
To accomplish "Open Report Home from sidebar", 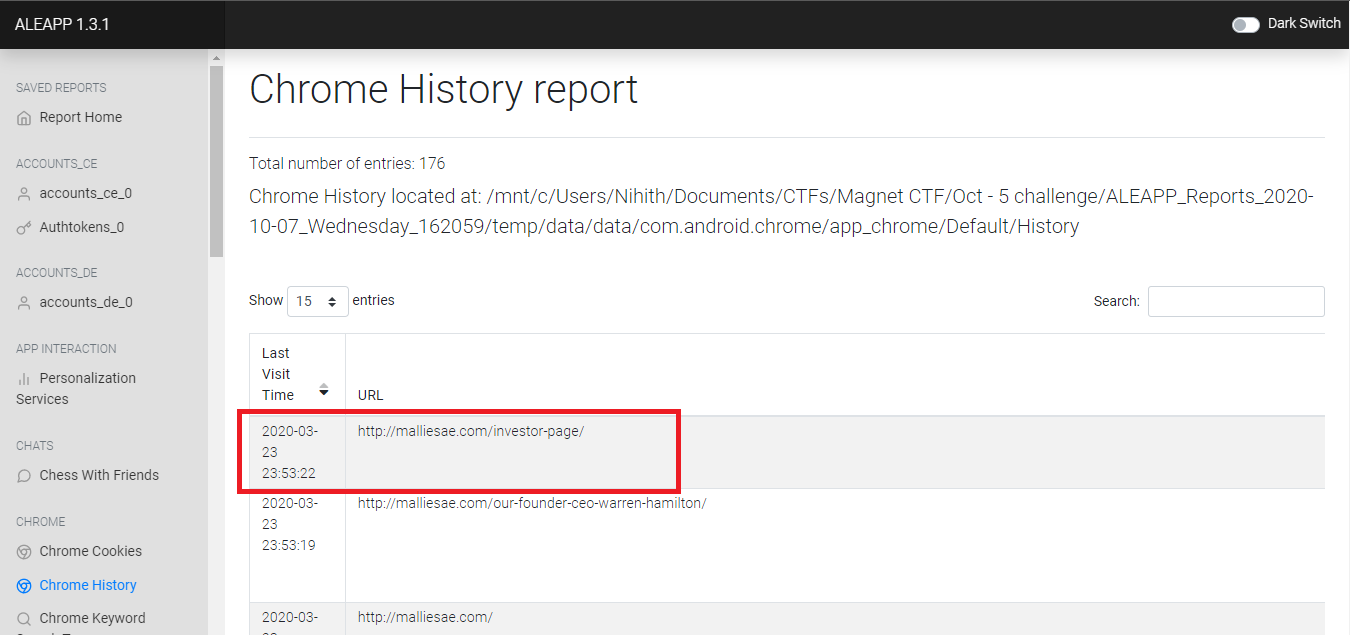I will pos(80,117).
